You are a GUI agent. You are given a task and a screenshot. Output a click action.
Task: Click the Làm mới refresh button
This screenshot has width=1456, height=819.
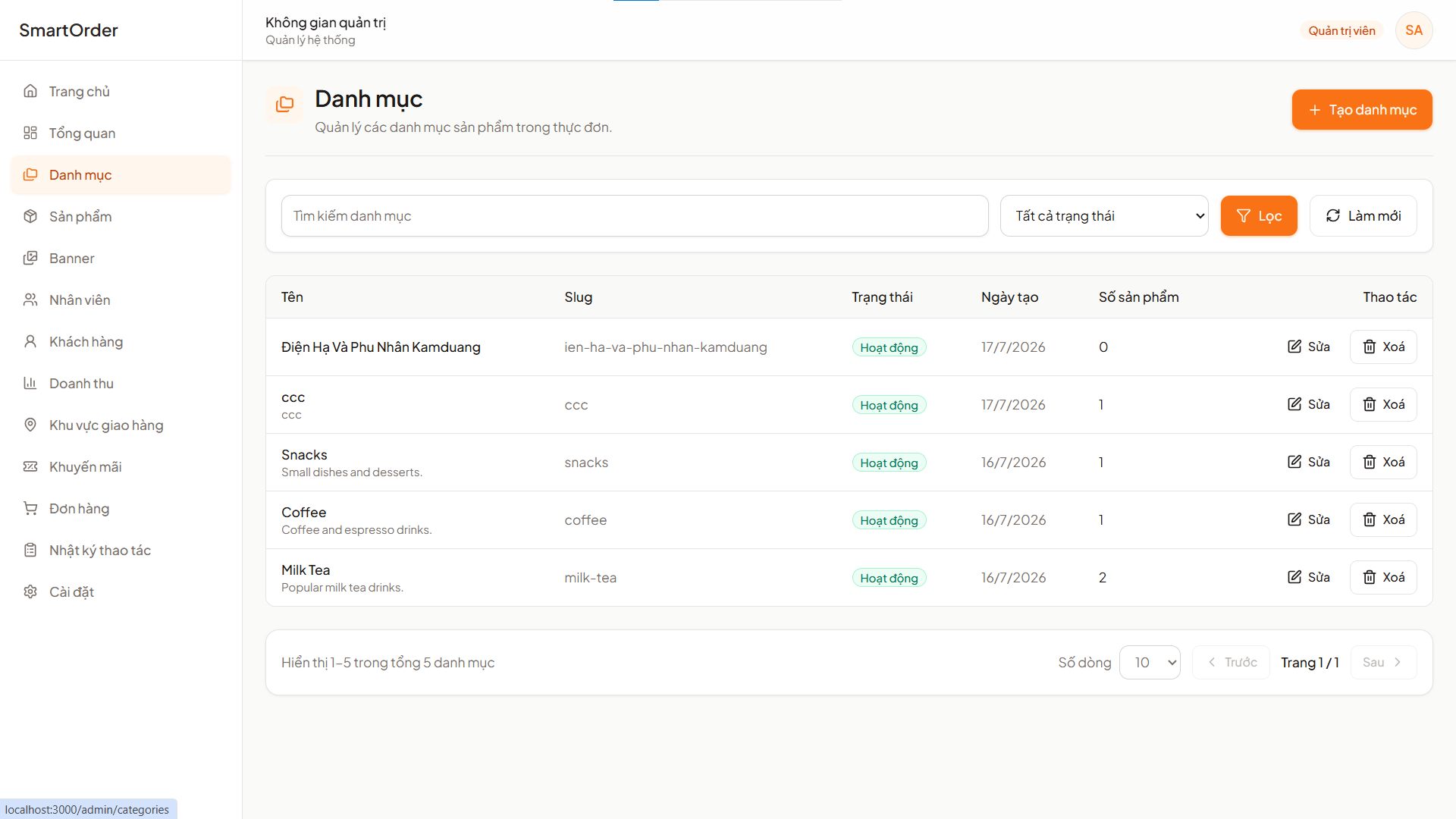(1363, 216)
